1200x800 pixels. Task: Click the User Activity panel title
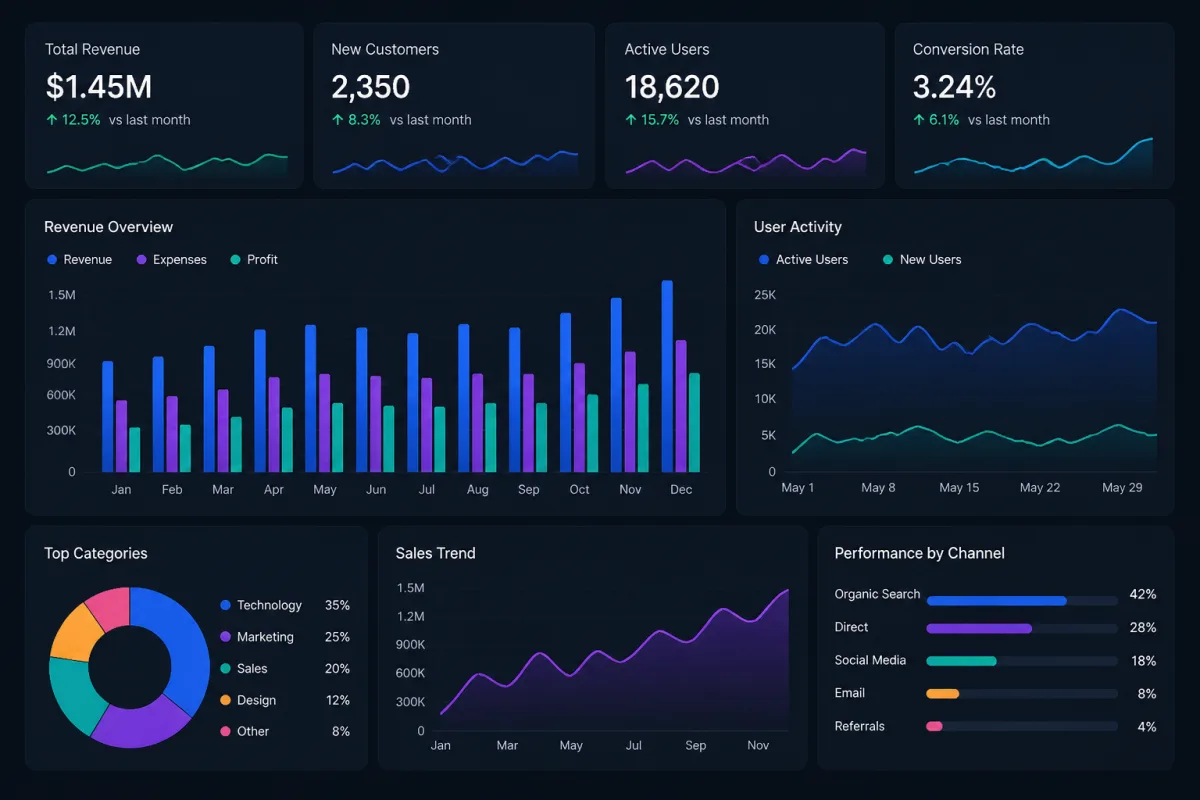798,227
